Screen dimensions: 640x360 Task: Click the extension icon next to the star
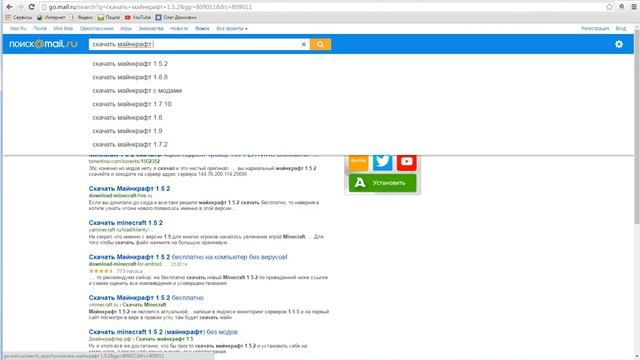[622, 7]
